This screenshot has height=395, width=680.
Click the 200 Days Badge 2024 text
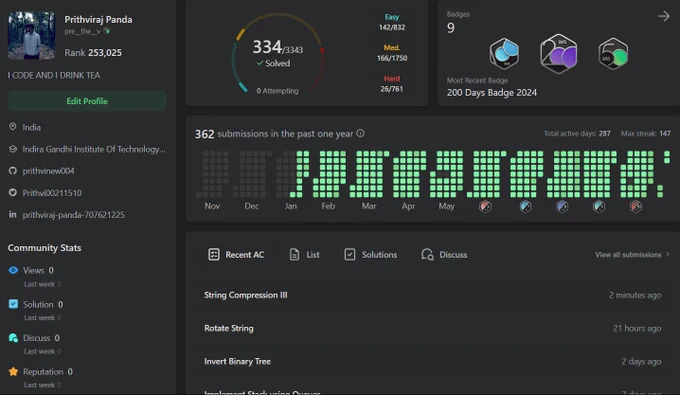coord(492,92)
